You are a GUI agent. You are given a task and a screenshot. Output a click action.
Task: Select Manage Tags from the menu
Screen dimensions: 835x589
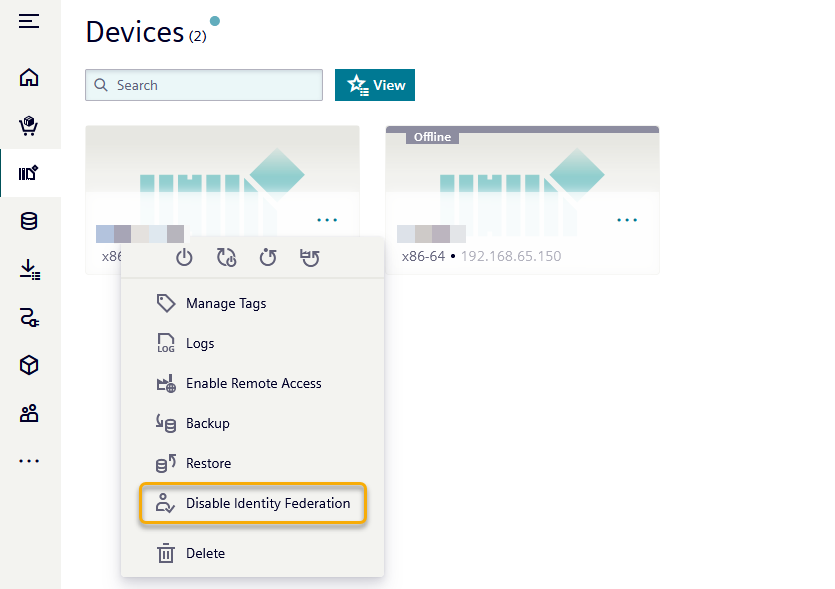pyautogui.click(x=225, y=303)
